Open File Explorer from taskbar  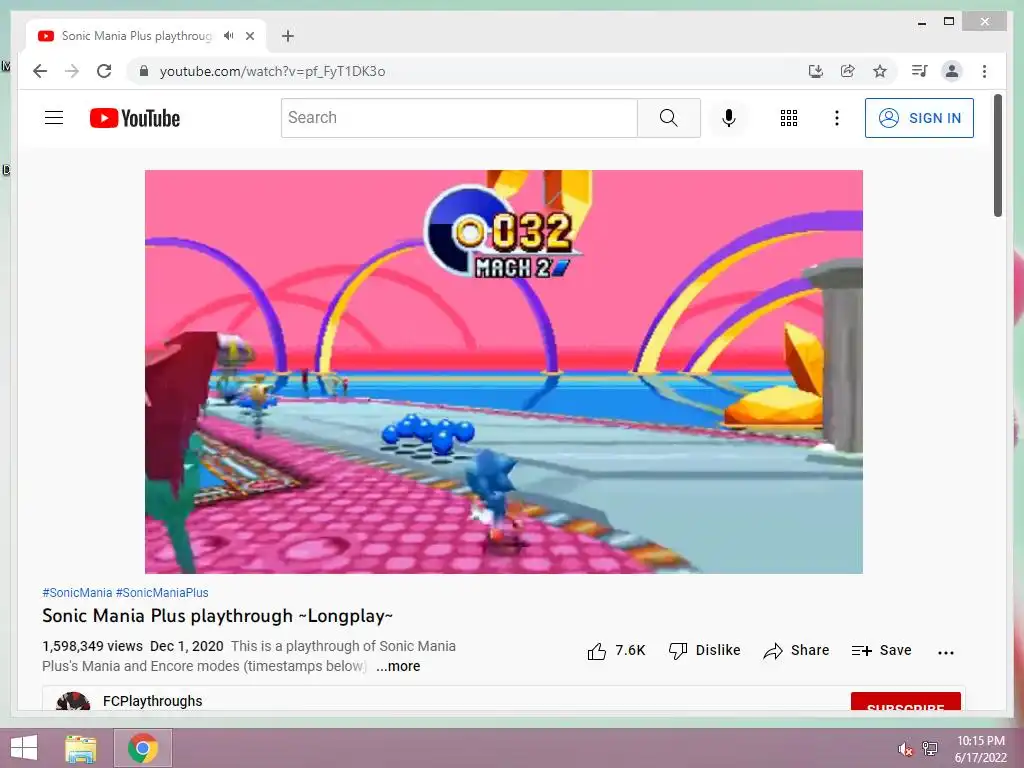(x=81, y=748)
